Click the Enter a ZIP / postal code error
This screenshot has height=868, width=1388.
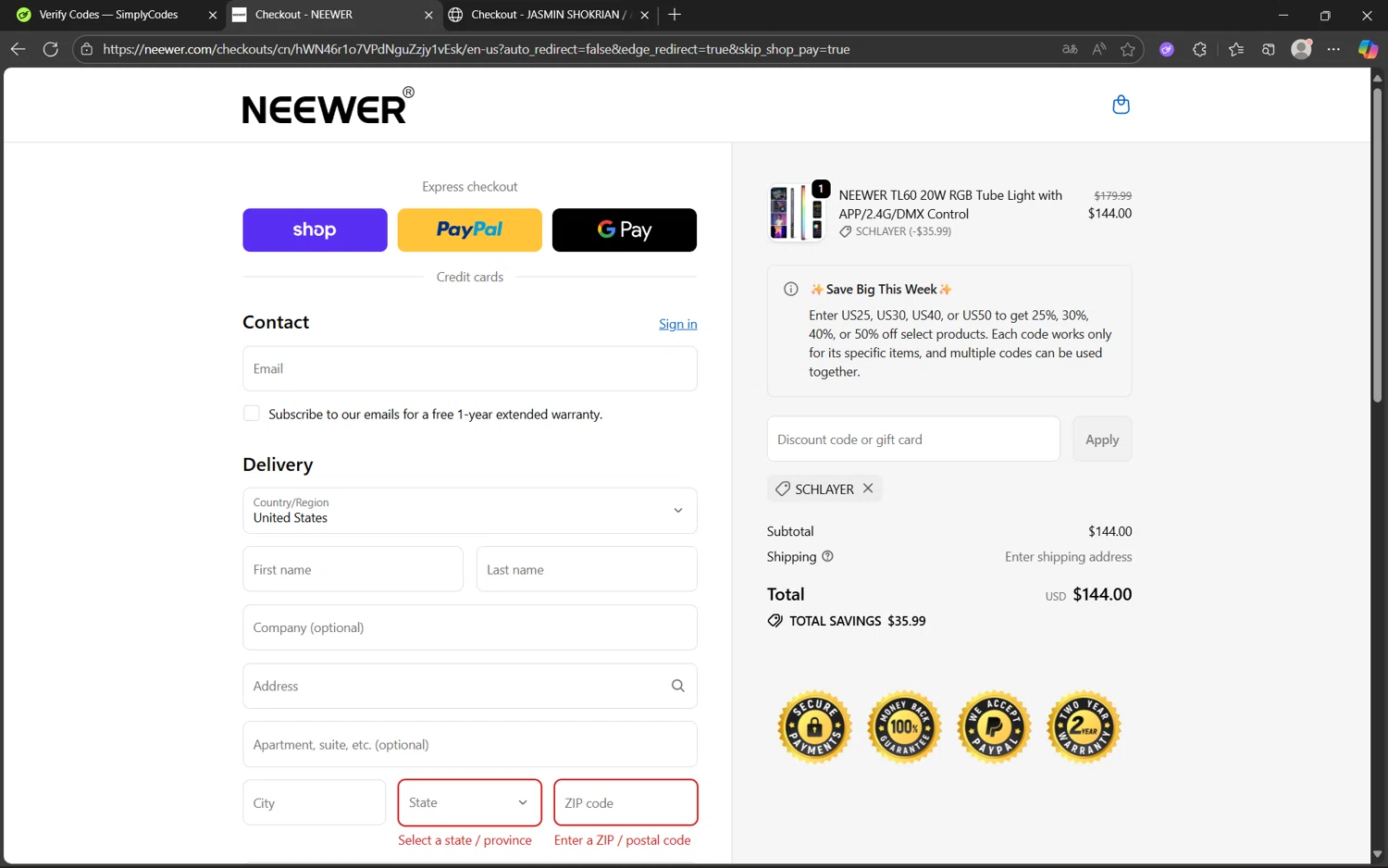pyautogui.click(x=623, y=840)
